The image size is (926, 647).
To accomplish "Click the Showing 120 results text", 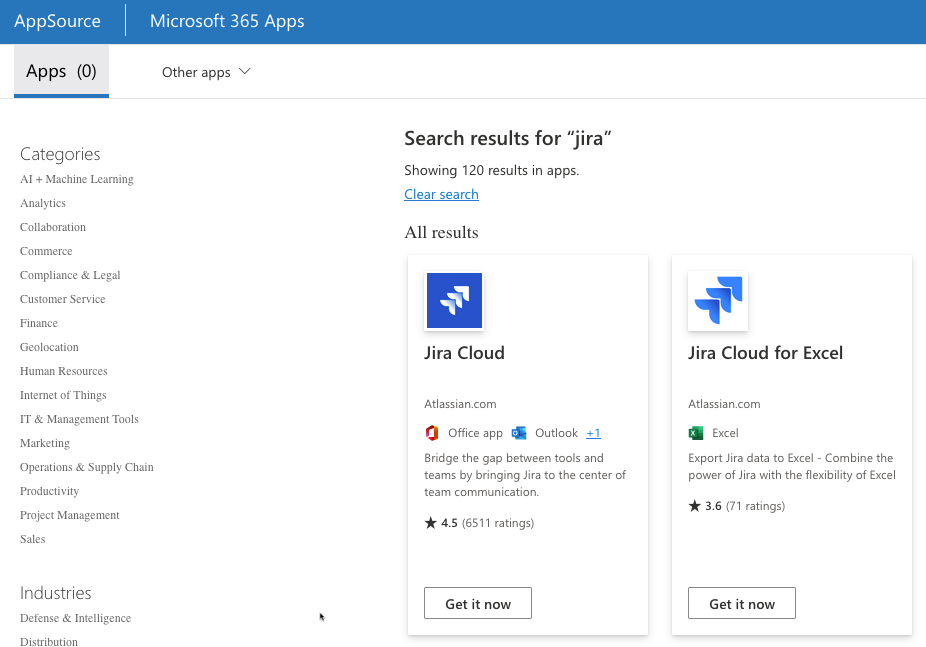I will (491, 171).
